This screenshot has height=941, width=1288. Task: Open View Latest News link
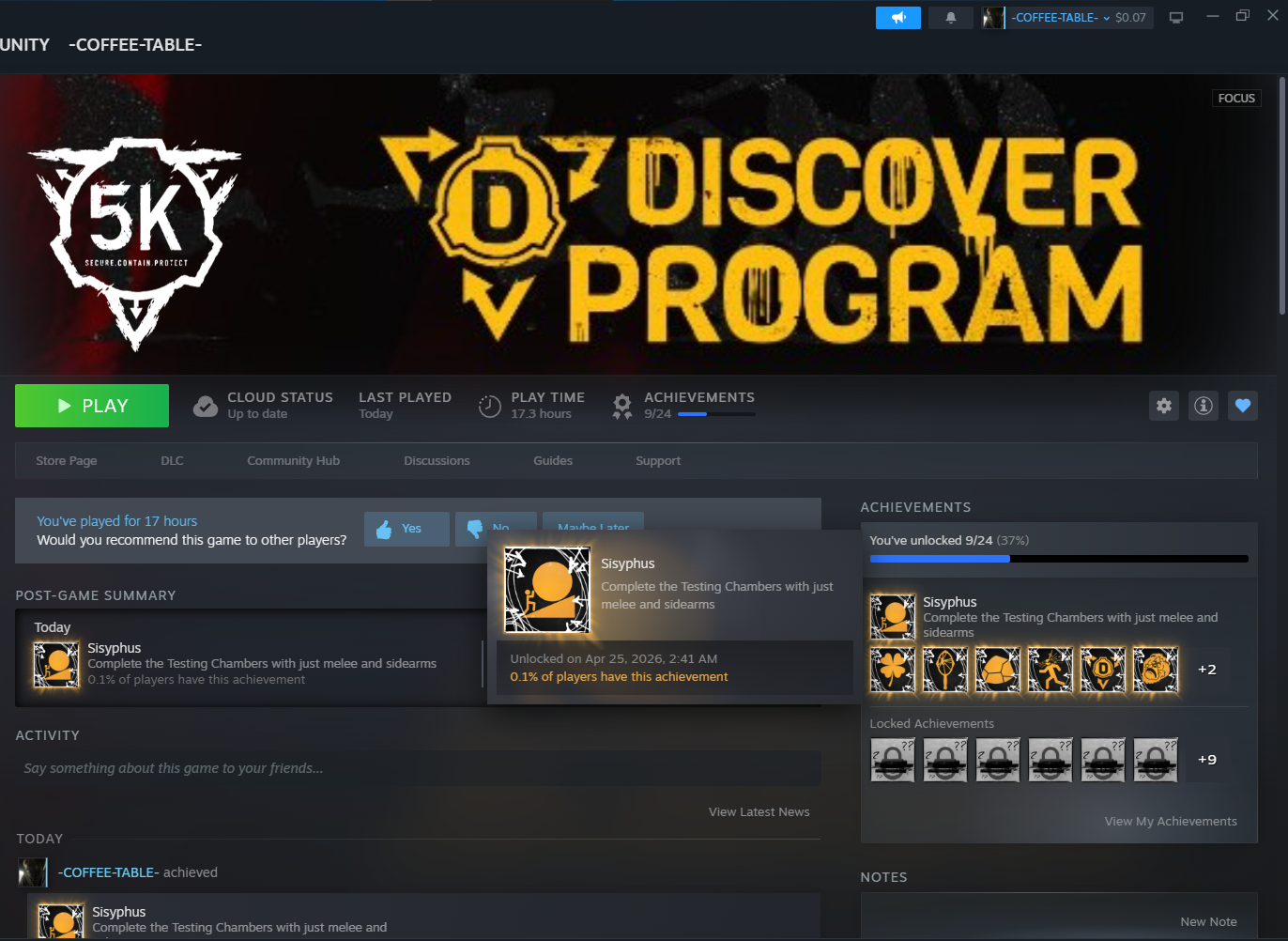point(759,812)
